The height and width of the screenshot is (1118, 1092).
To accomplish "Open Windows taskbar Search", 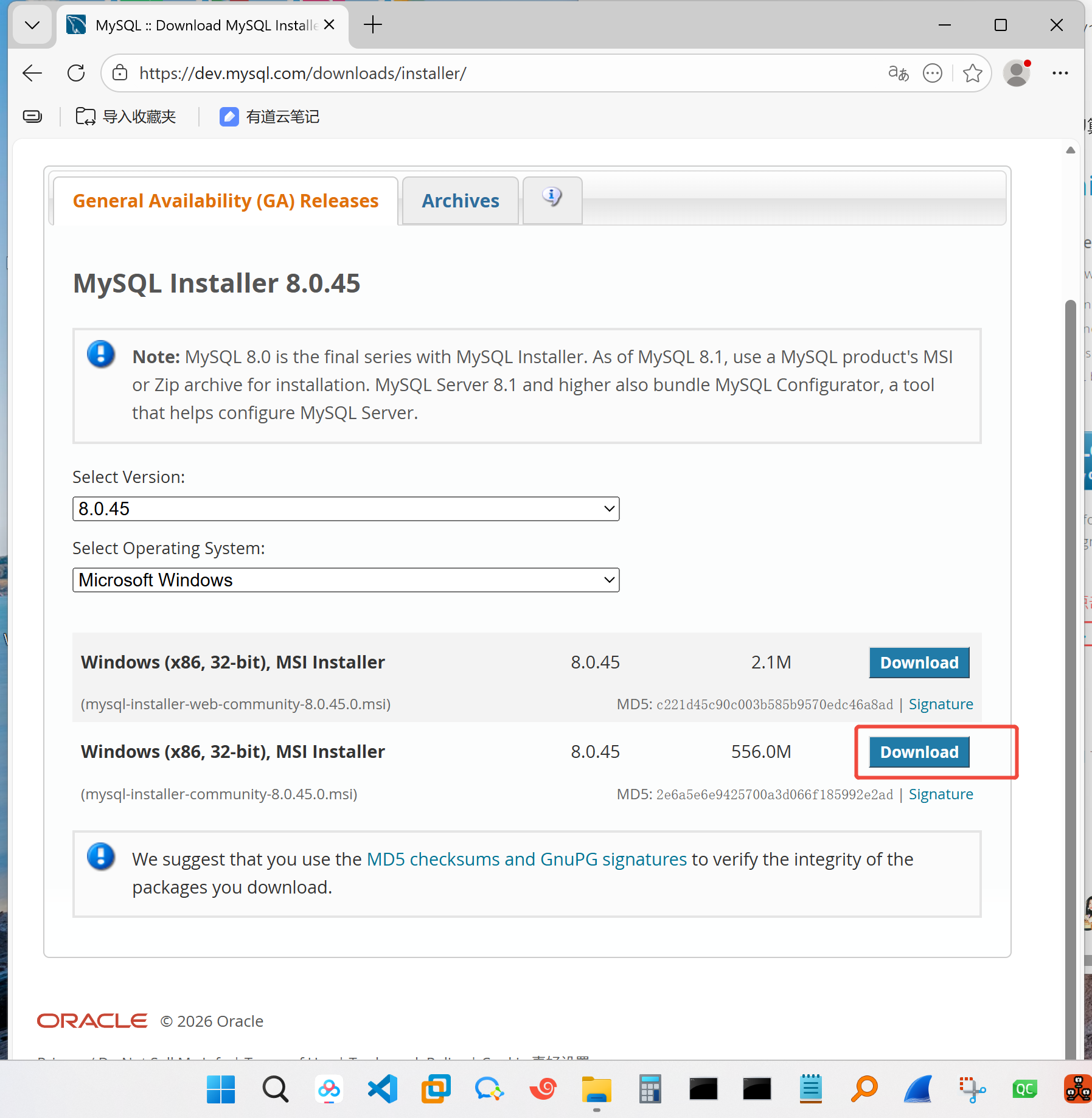I will click(x=275, y=1089).
